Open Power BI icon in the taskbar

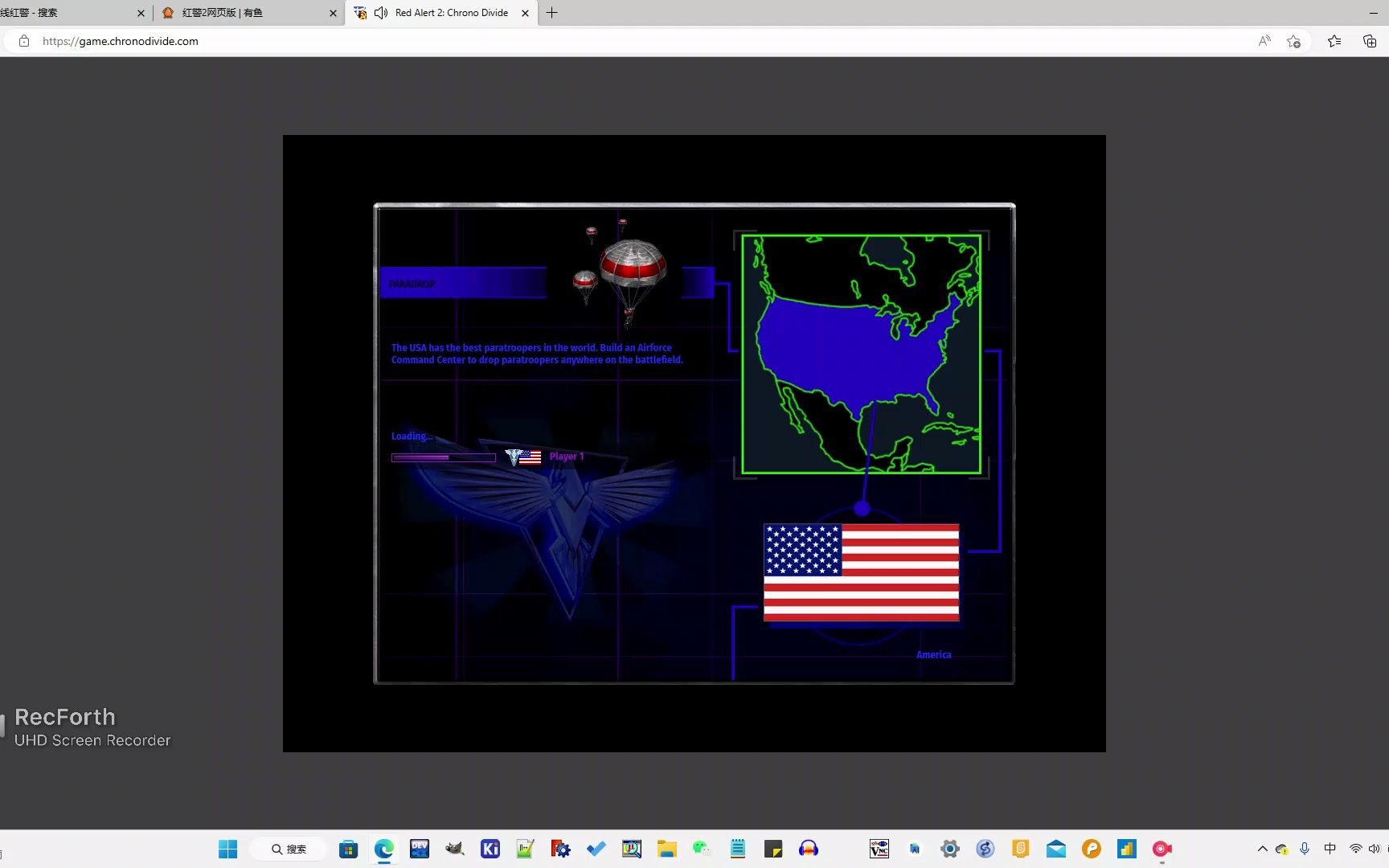coord(1127,849)
